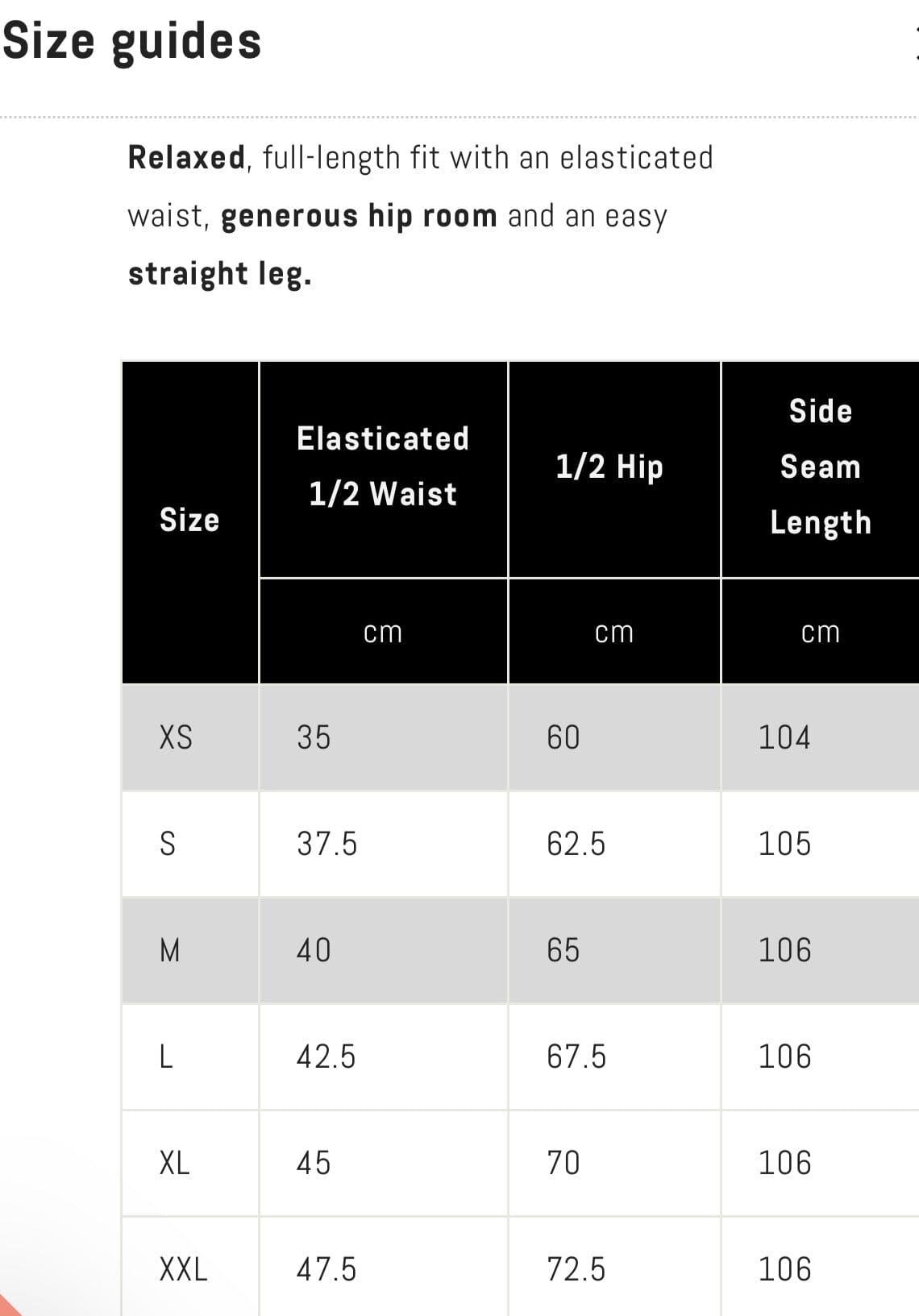Click the cm unit under waist header

click(383, 633)
